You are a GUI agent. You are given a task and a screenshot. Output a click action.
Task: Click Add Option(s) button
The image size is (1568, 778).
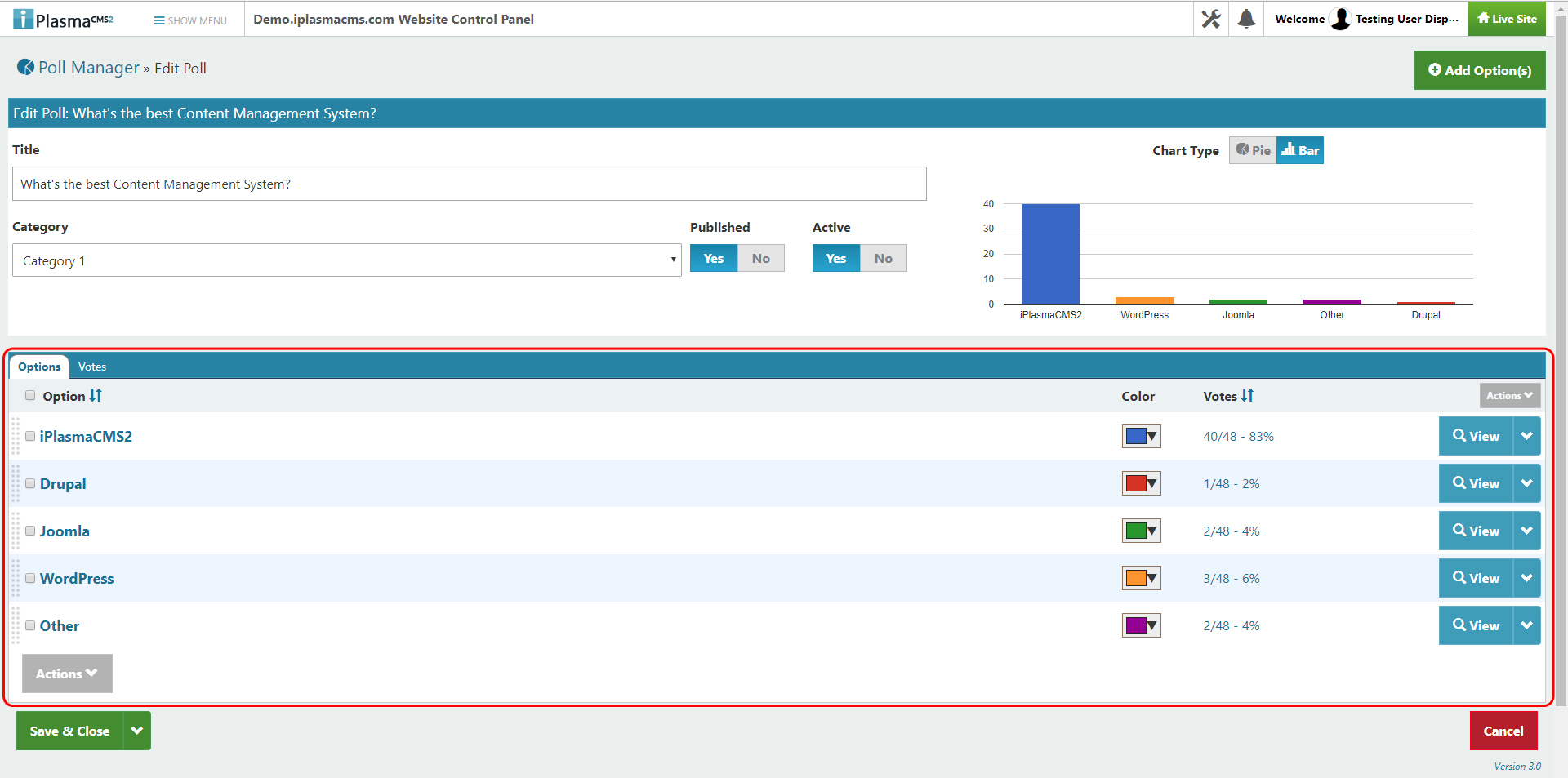[x=1480, y=70]
